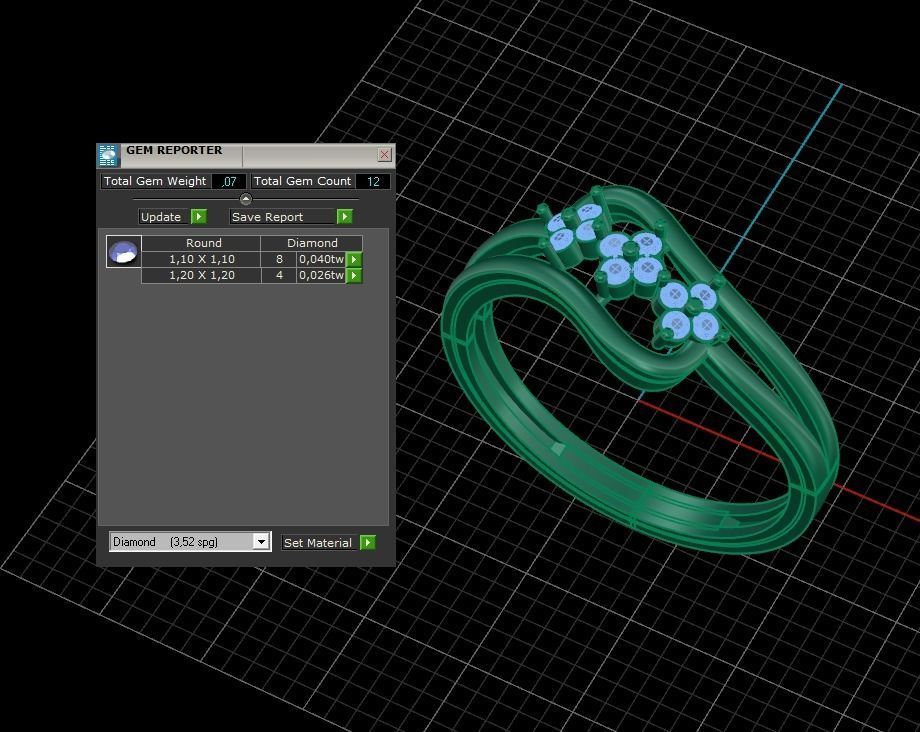Image resolution: width=920 pixels, height=732 pixels.
Task: Click green arrow for 1,10 X 1,10 row
Action: tap(354, 259)
